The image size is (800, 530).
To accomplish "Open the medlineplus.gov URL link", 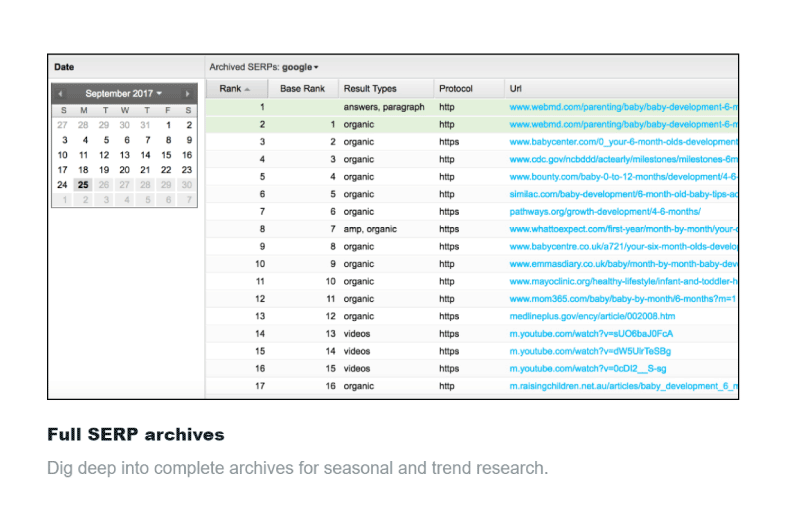I will point(592,316).
